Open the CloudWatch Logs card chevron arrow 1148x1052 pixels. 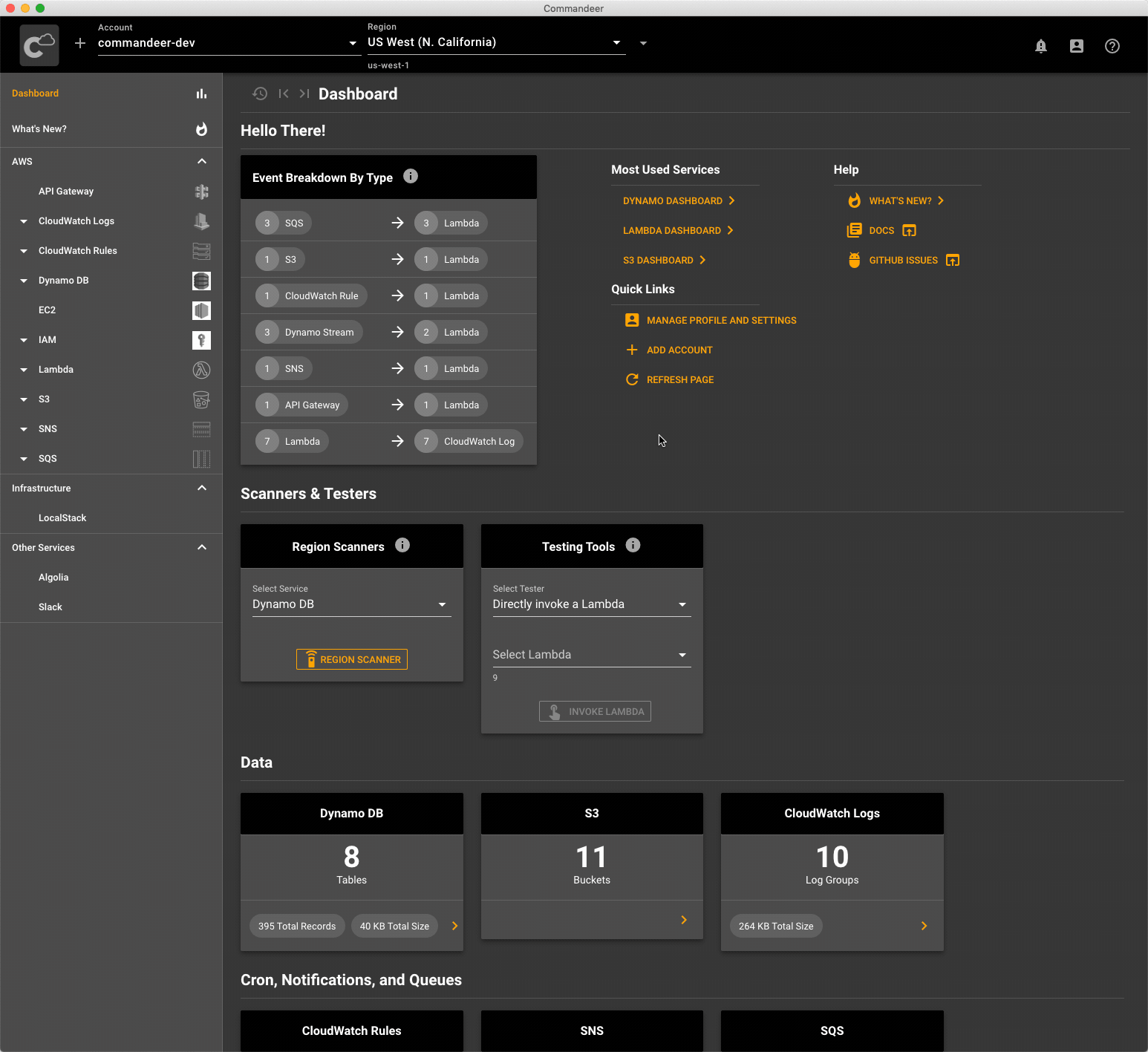coord(924,926)
